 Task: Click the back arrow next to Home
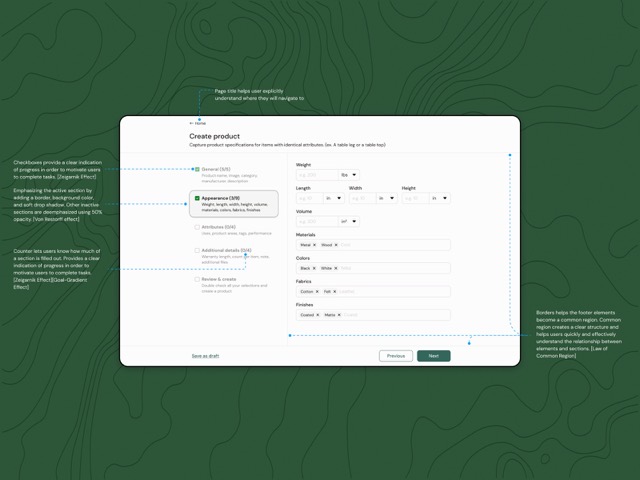coord(191,123)
